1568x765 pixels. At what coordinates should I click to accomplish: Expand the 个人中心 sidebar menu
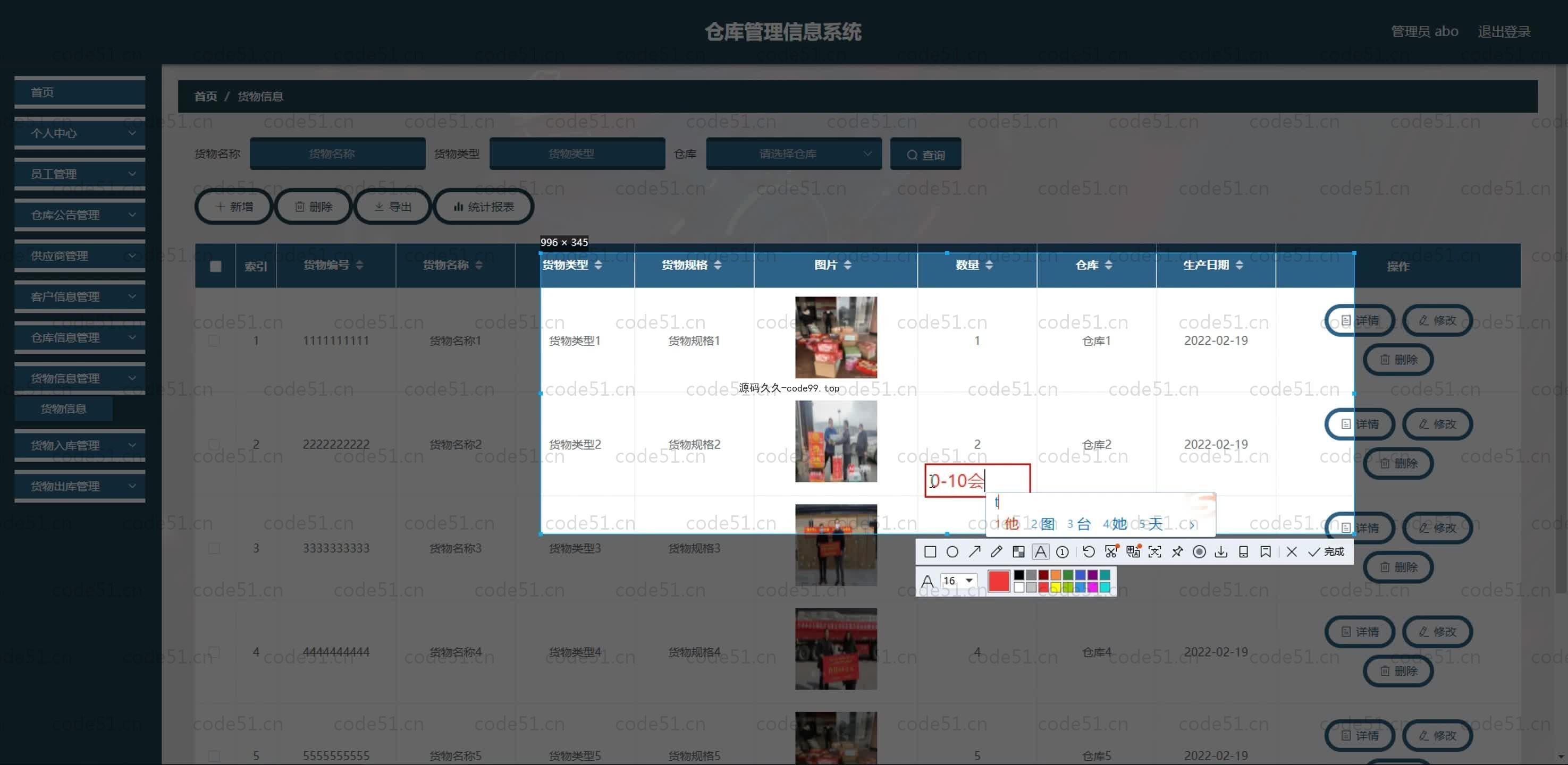pos(80,133)
